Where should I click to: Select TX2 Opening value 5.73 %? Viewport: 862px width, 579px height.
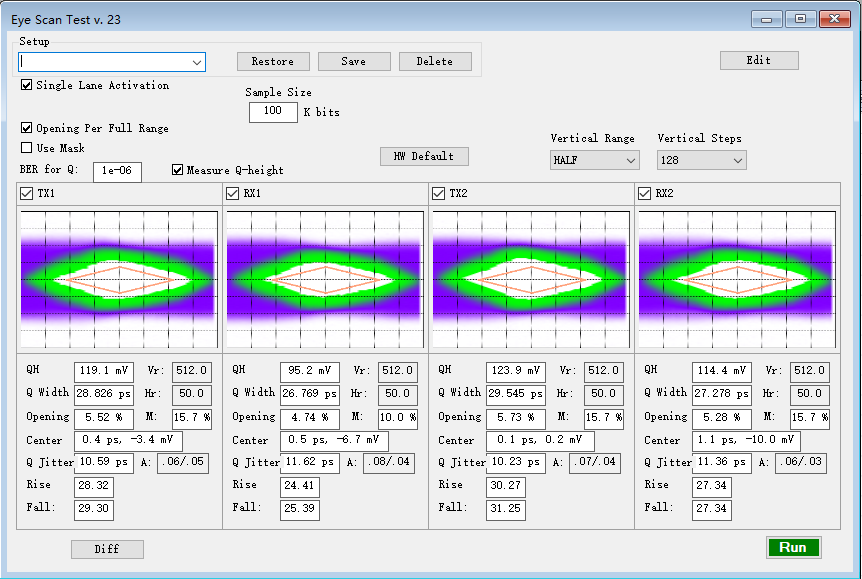tap(516, 418)
